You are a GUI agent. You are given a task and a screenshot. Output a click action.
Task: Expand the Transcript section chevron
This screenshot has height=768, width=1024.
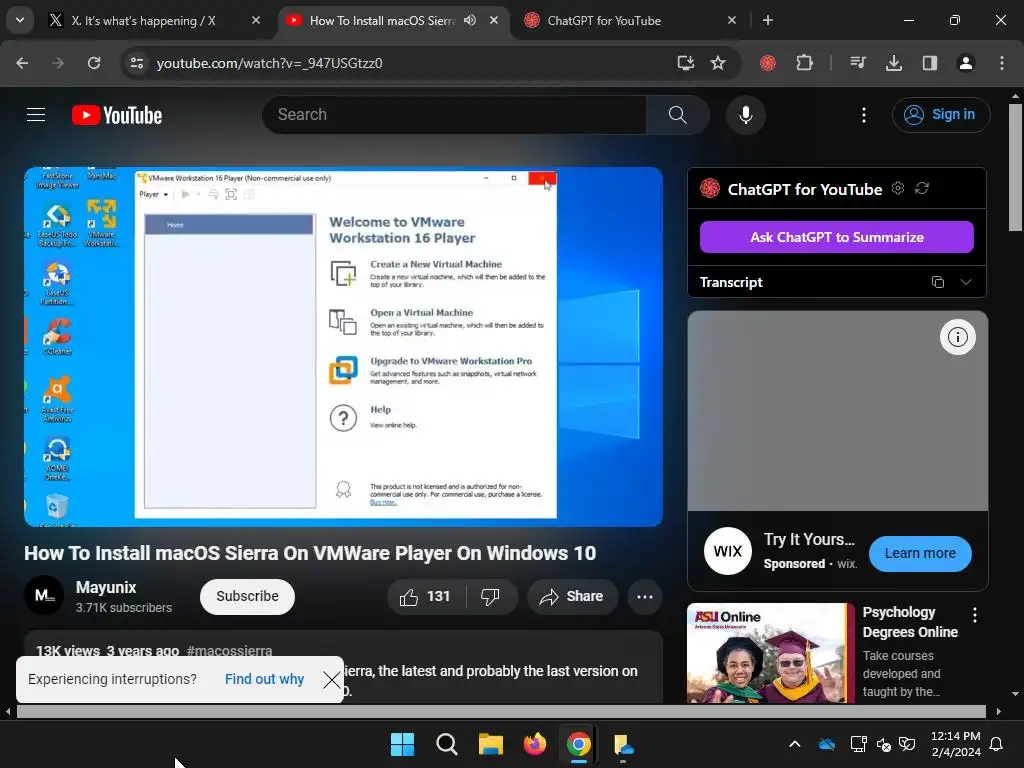[x=966, y=282]
